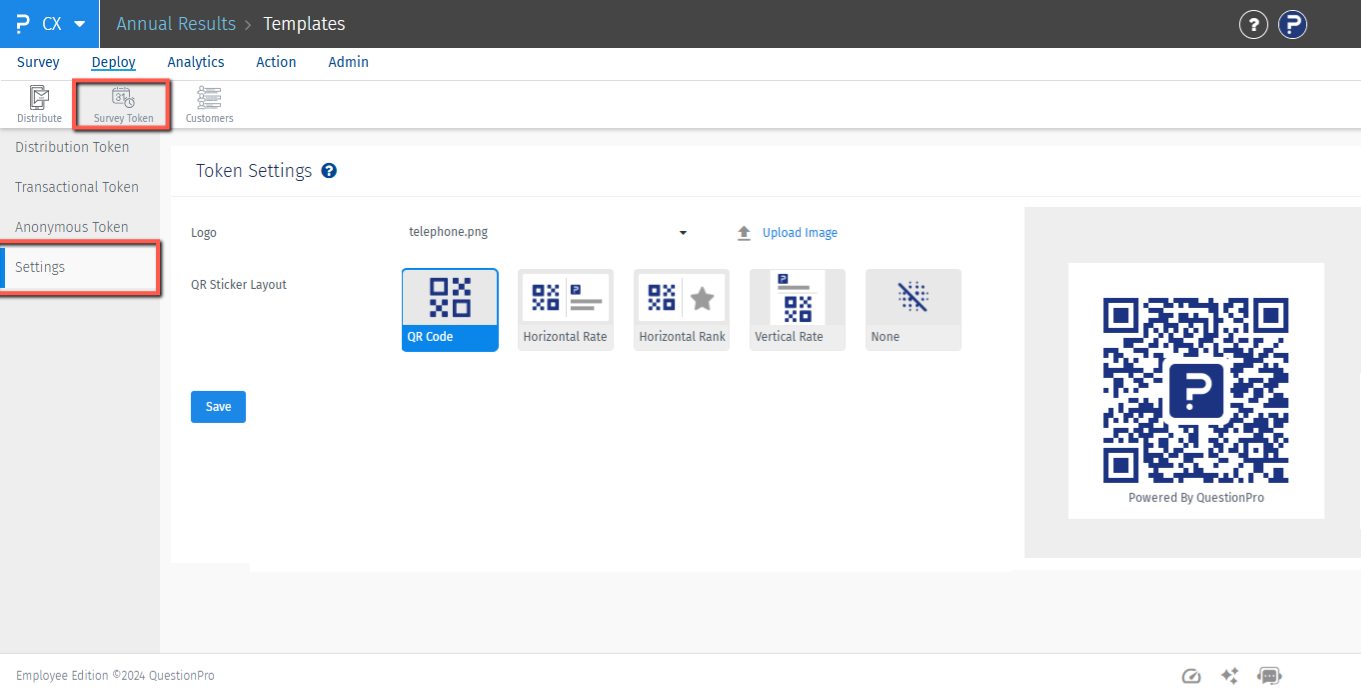Click the sparkle AI icon in footer
Viewport: 1361px width, 697px height.
[x=1230, y=676]
